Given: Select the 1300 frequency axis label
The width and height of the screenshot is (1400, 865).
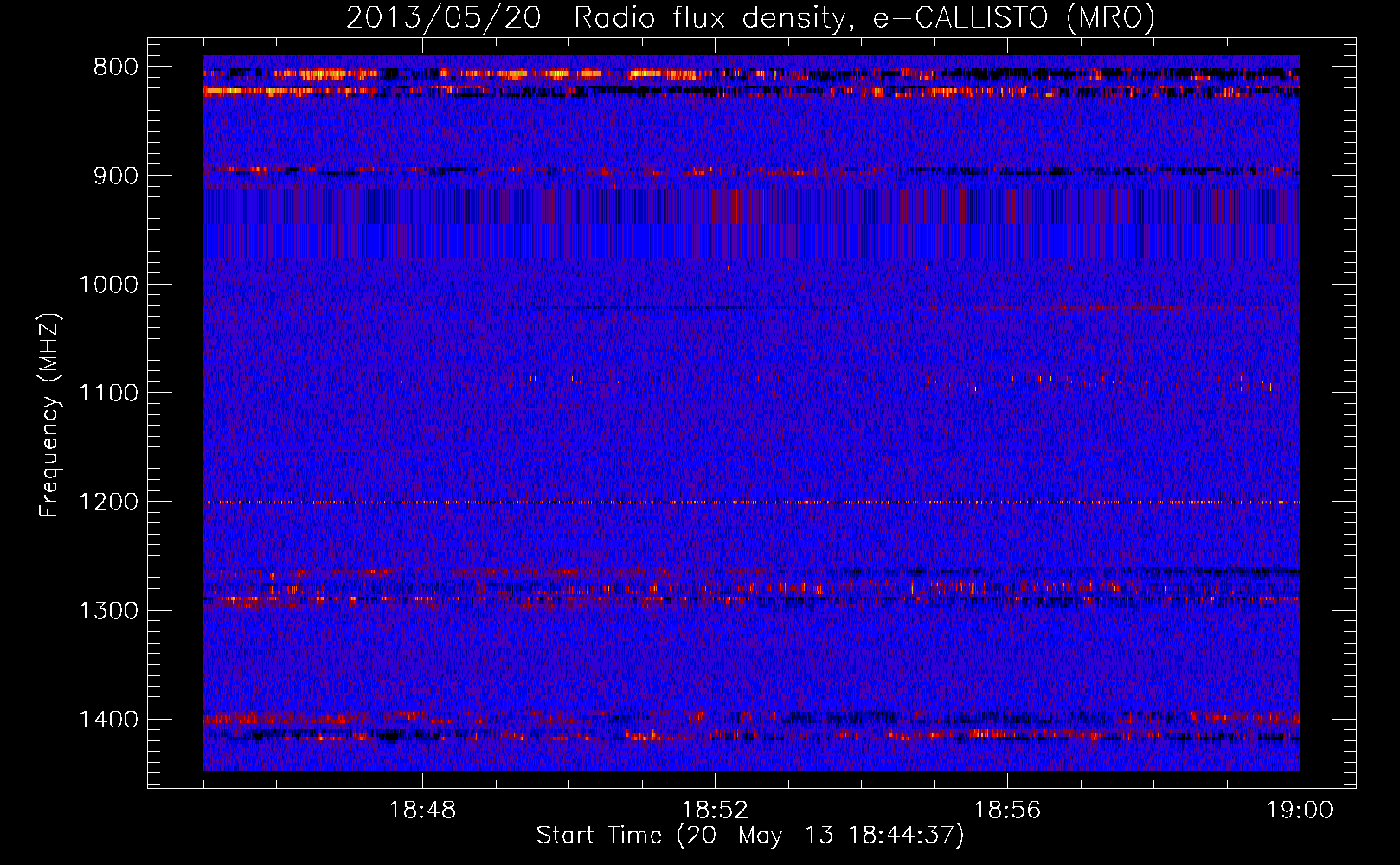Looking at the screenshot, I should point(108,611).
